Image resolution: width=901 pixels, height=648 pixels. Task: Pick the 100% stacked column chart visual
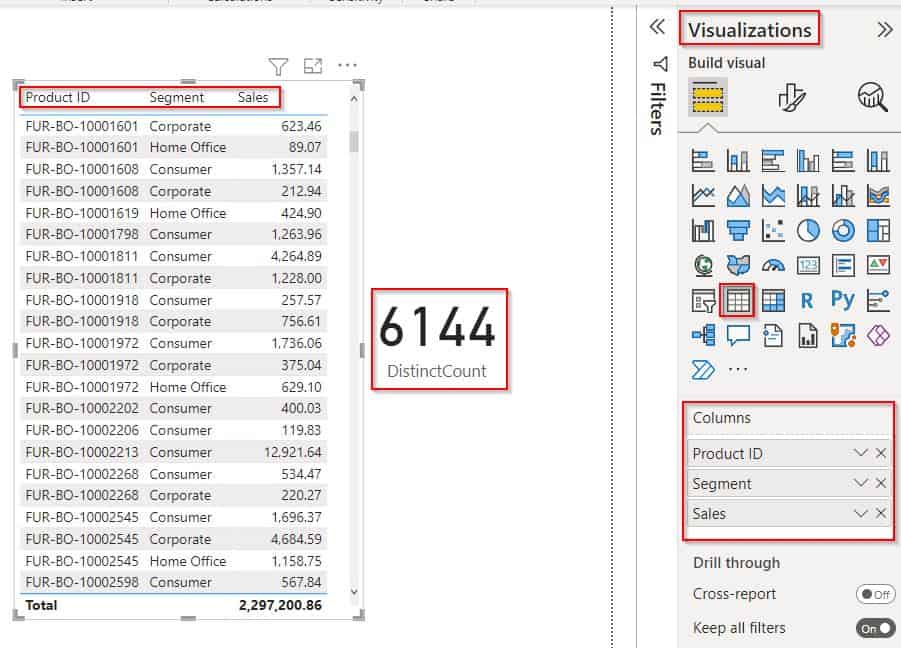point(878,161)
